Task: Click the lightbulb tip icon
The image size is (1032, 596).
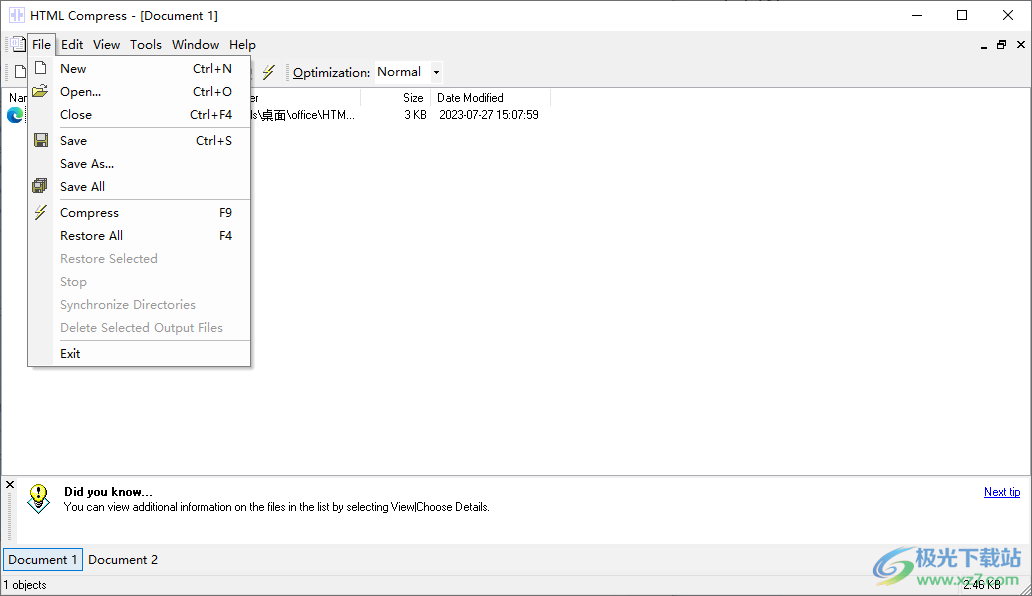Action: [x=39, y=499]
